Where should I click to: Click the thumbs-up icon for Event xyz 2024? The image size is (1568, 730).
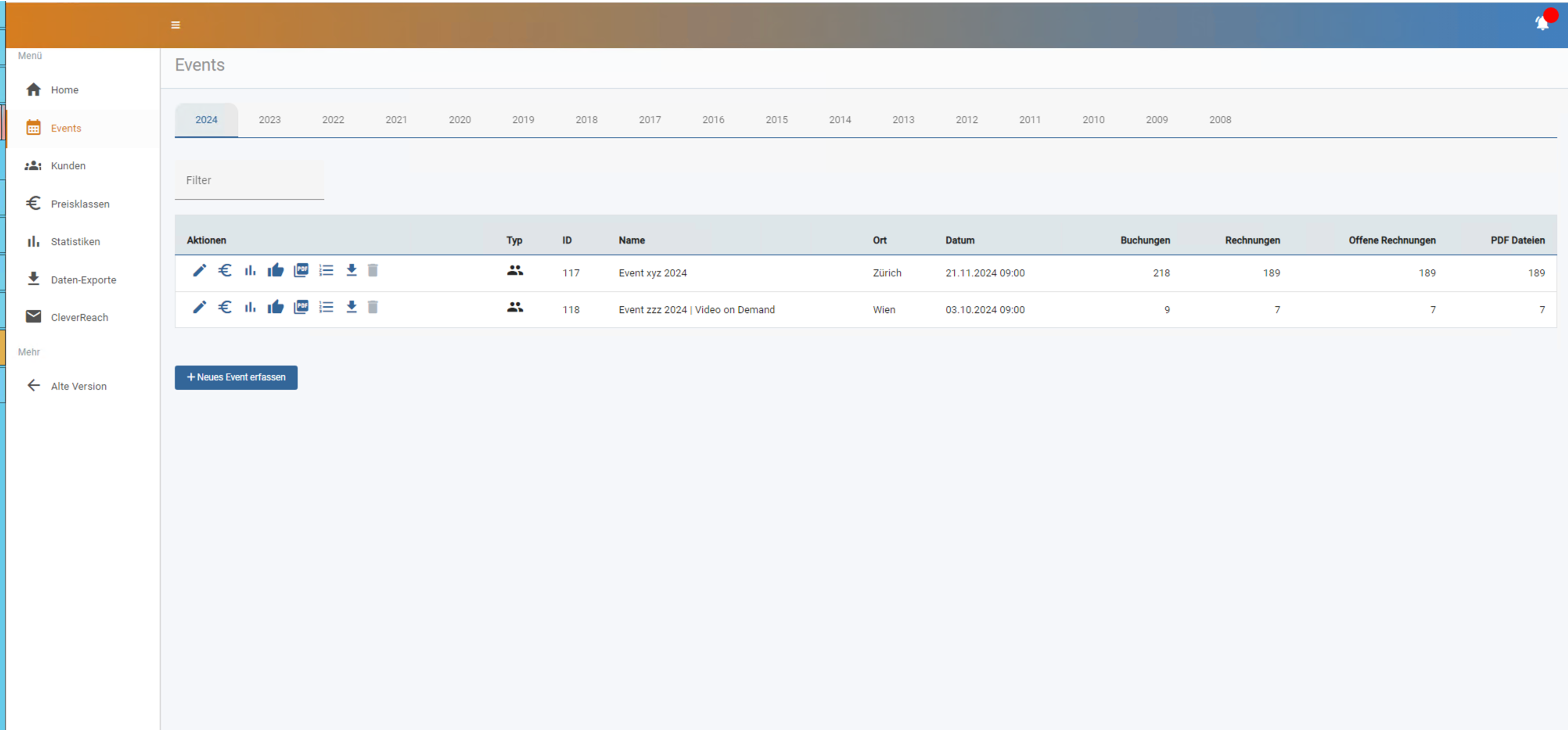tap(276, 270)
